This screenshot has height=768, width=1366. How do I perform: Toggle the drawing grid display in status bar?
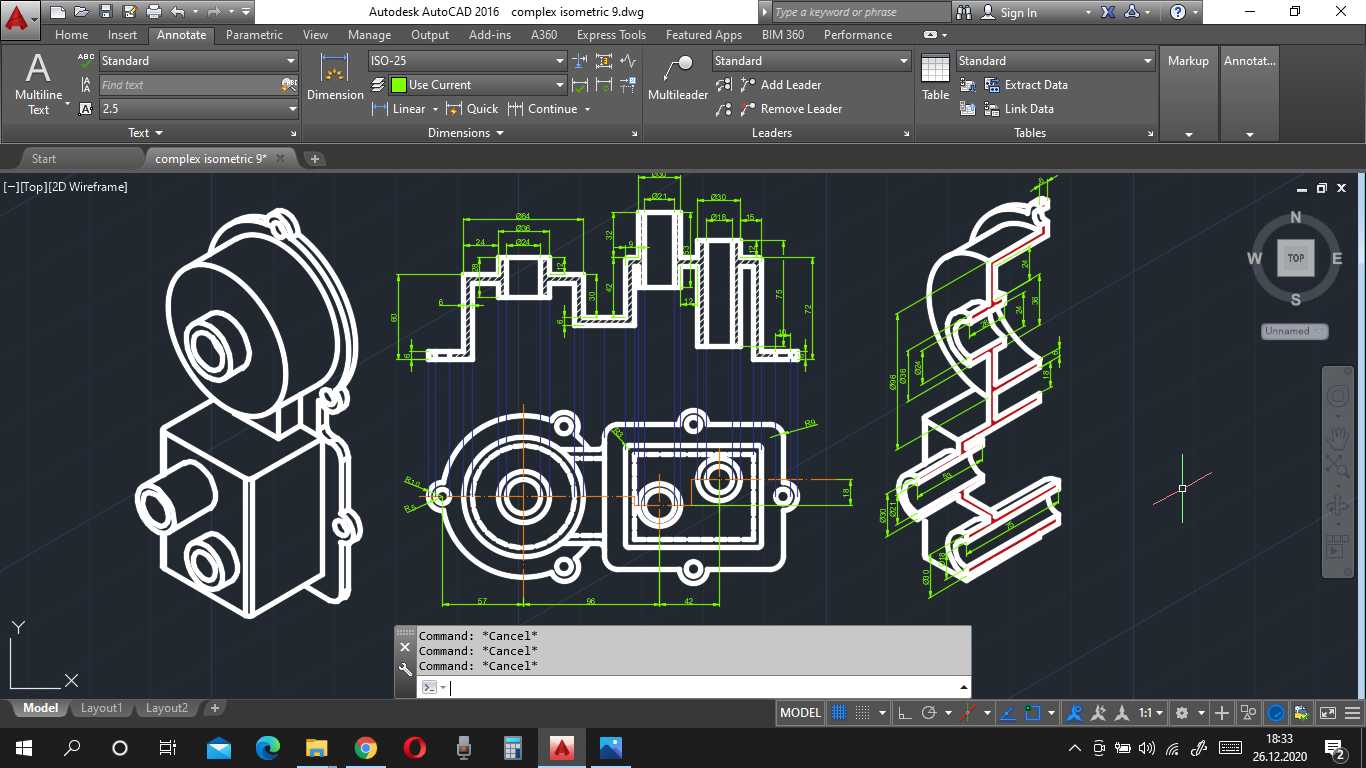coord(839,713)
